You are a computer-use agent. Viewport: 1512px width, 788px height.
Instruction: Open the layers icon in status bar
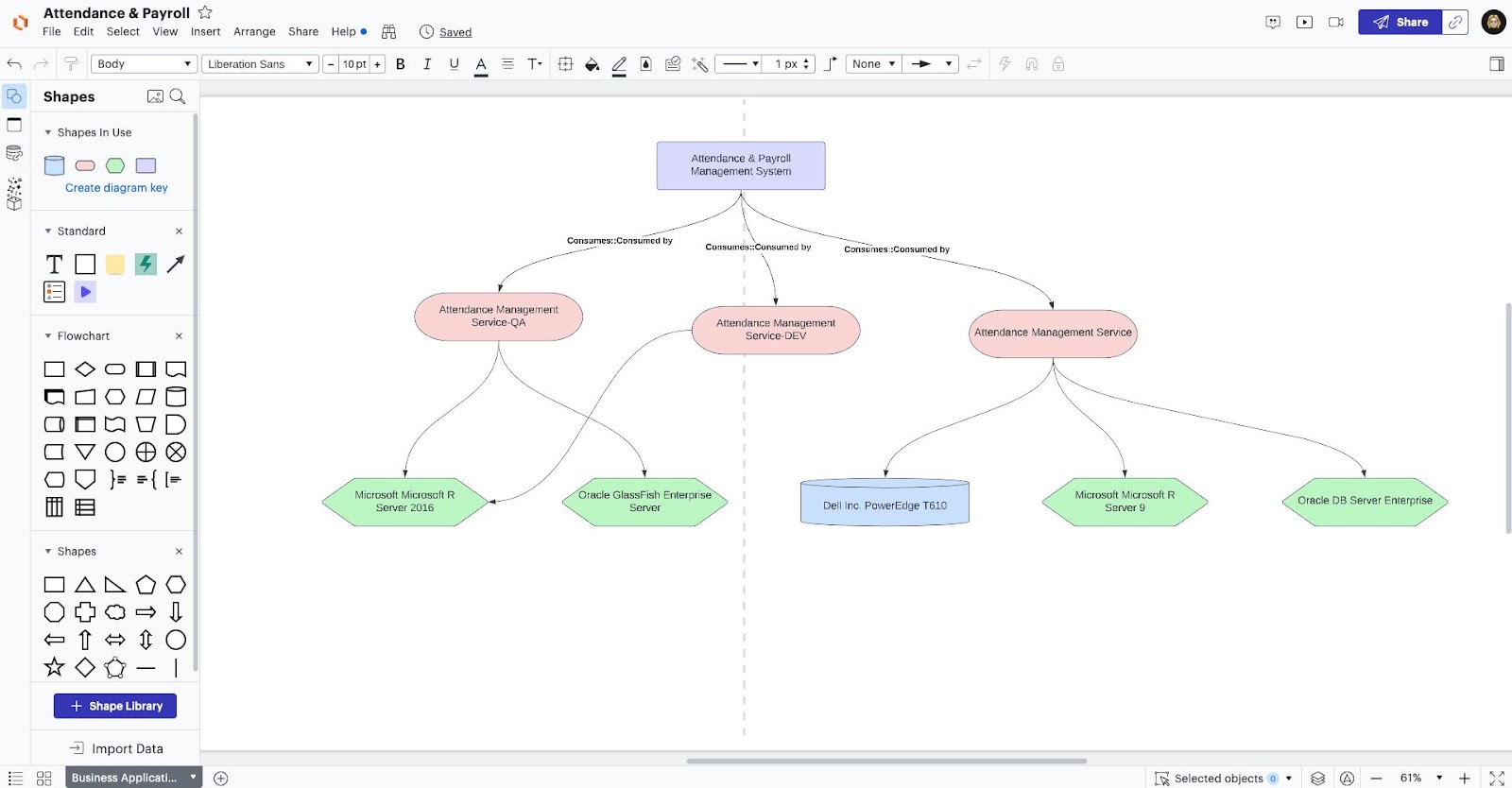pos(1317,779)
